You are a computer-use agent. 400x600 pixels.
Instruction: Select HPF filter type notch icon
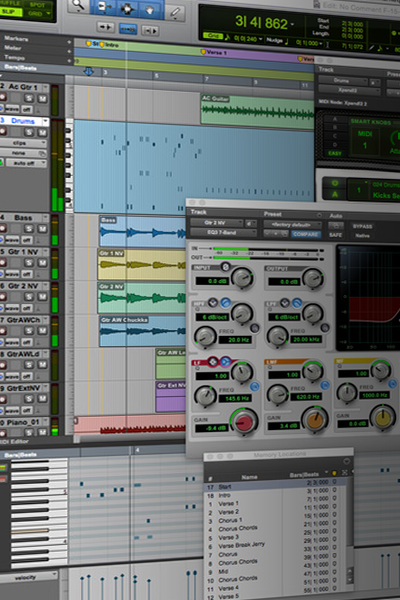pos(213,303)
